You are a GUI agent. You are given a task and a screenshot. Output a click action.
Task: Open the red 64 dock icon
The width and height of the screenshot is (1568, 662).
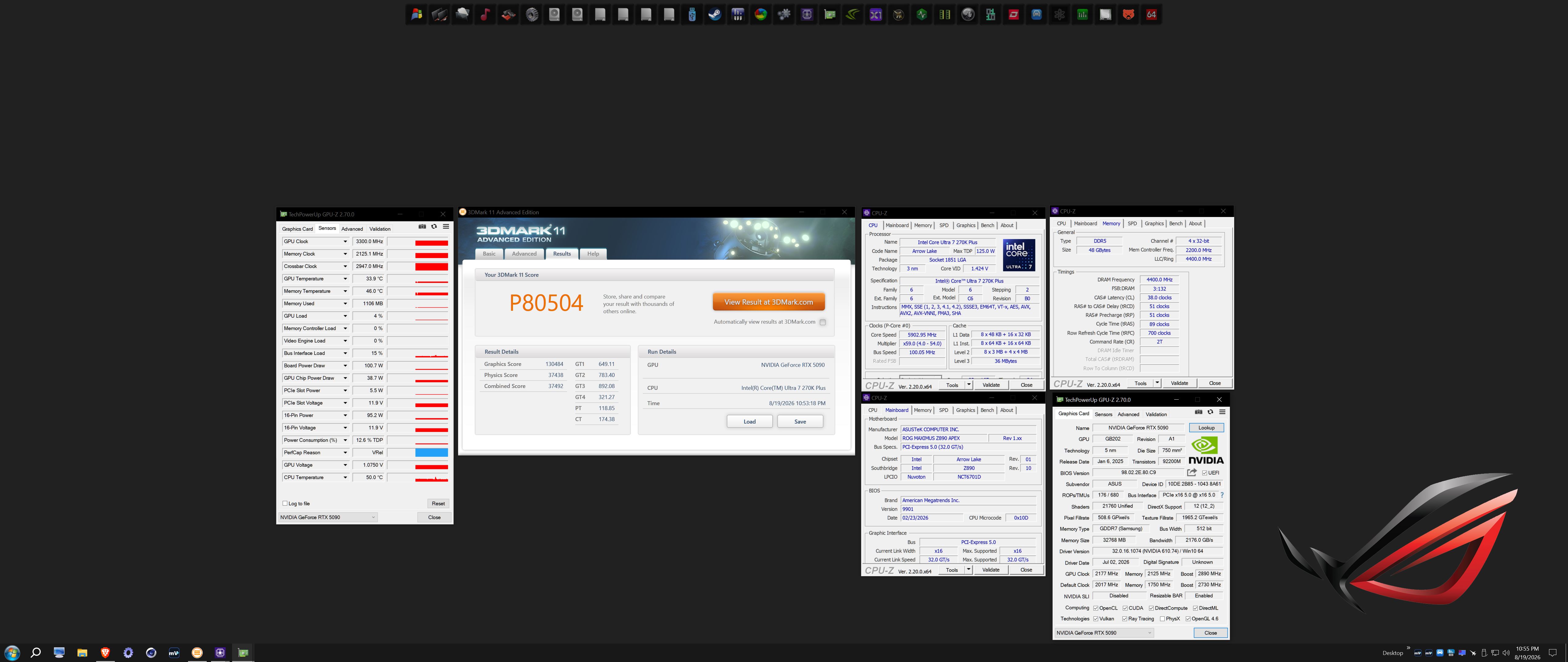1151,15
